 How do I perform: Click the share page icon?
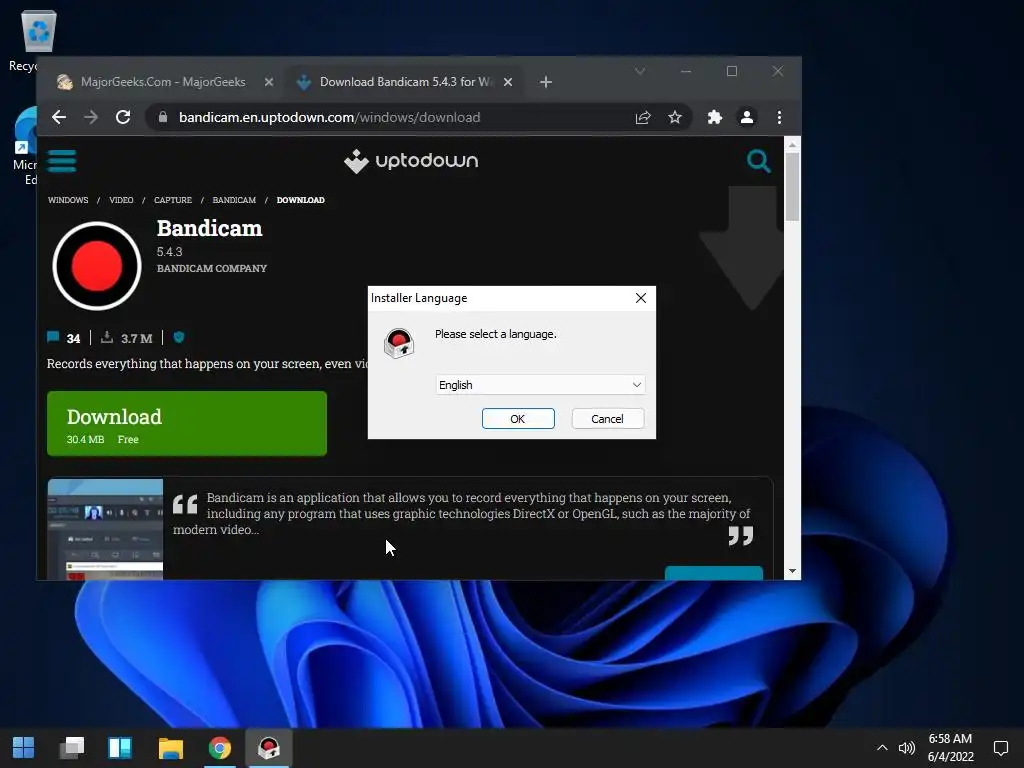(643, 117)
